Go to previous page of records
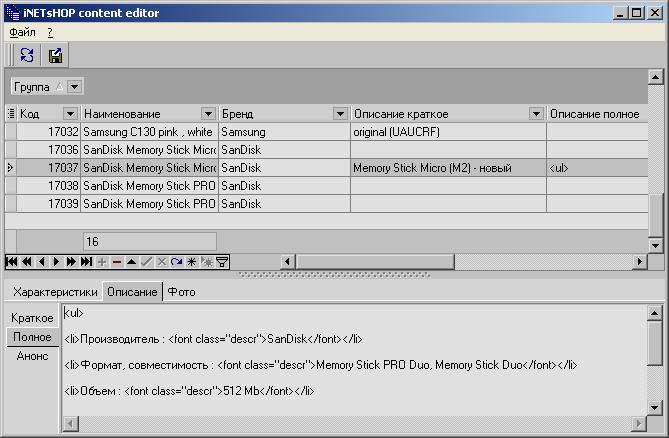Viewport: 669px width, 438px height. click(x=27, y=261)
